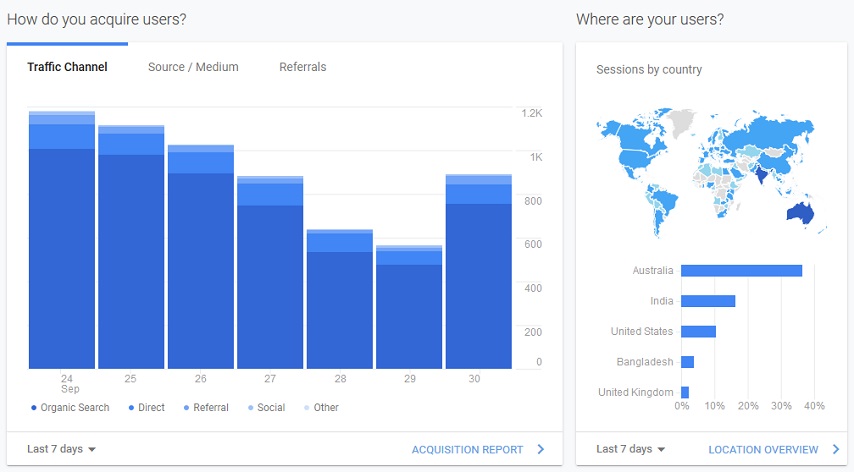The height and width of the screenshot is (472, 854).
Task: Select the Traffic Channel tab
Action: click(68, 67)
